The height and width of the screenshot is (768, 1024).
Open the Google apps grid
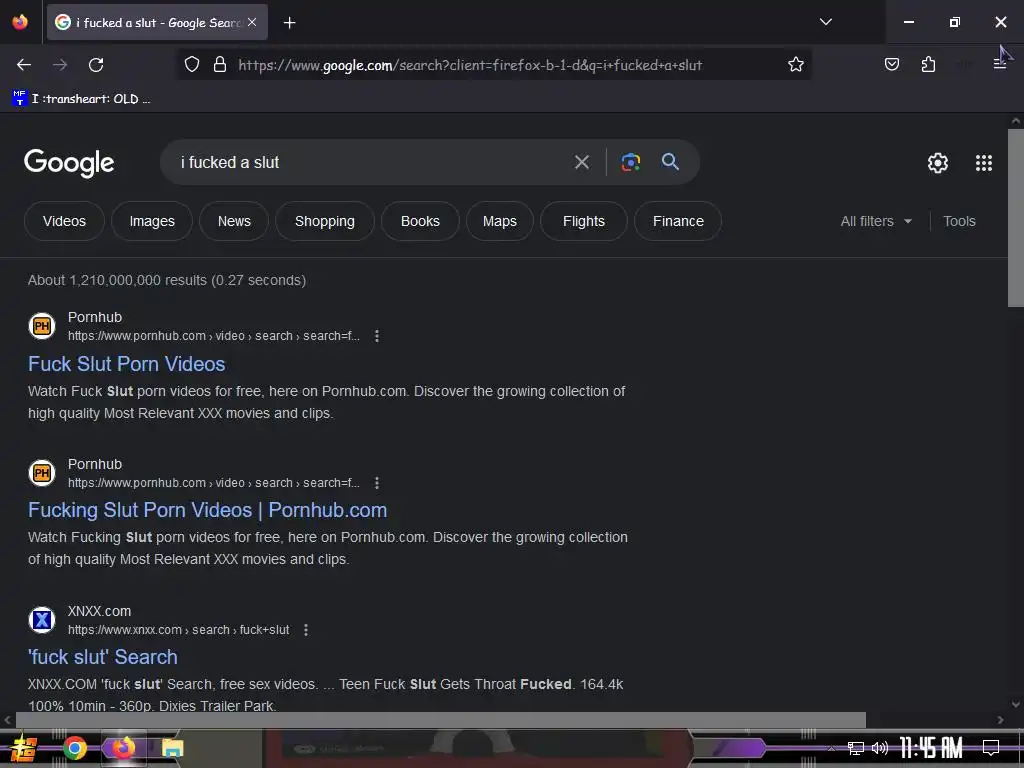tap(984, 163)
